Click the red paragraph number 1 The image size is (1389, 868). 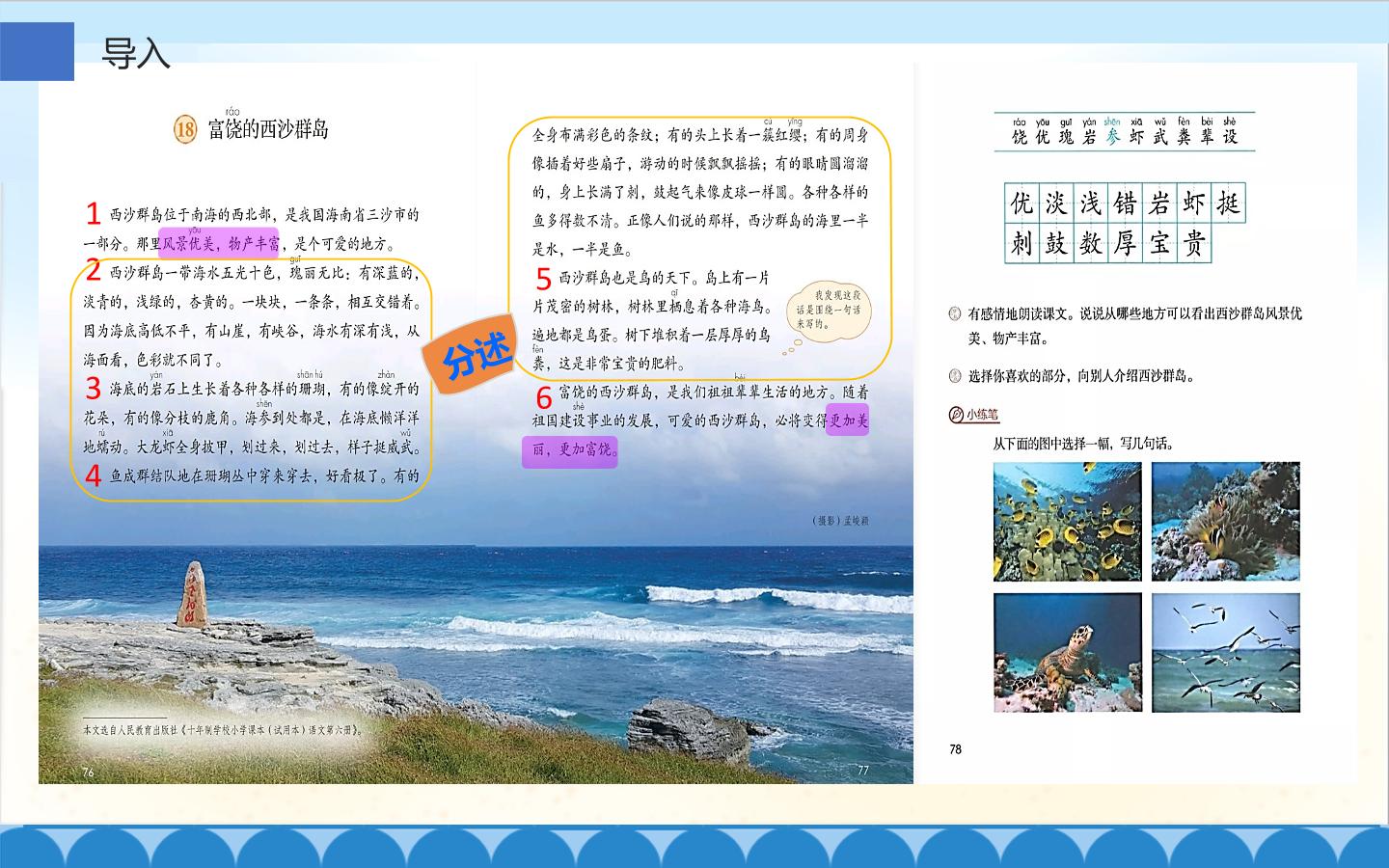point(93,213)
